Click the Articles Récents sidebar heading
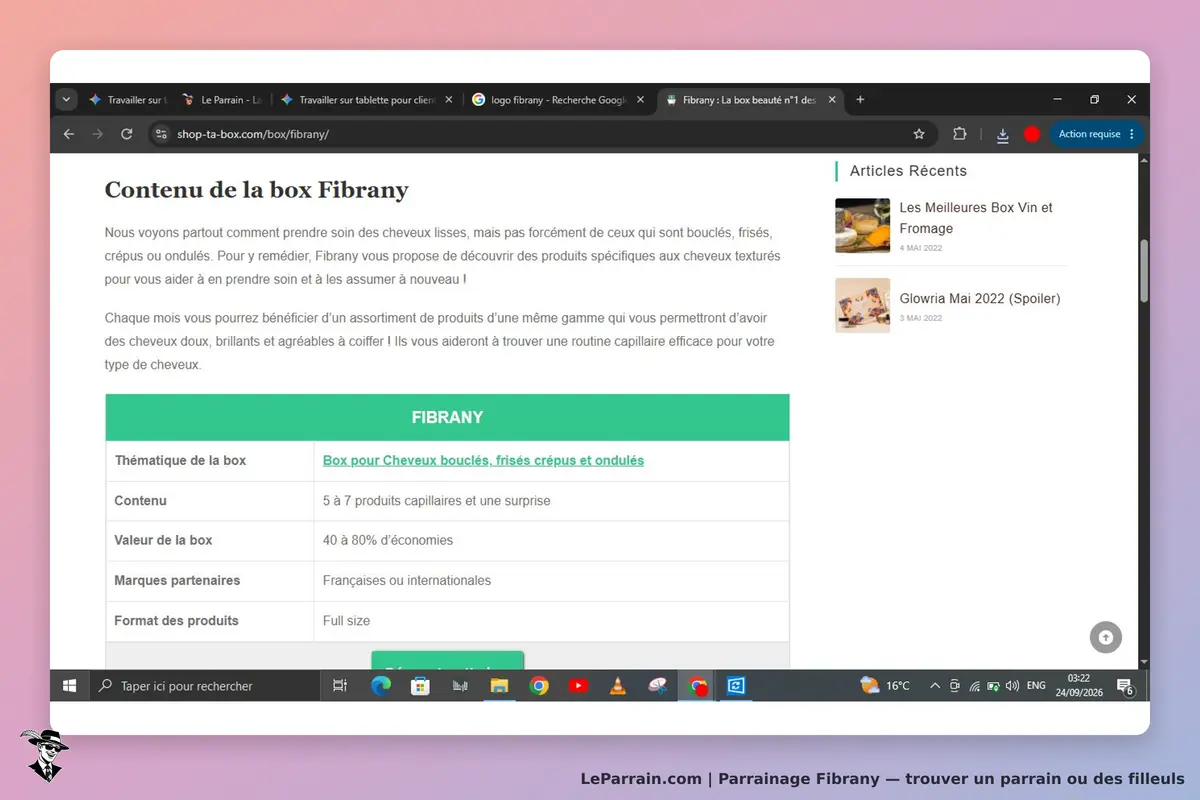Viewport: 1200px width, 800px height. pos(908,171)
